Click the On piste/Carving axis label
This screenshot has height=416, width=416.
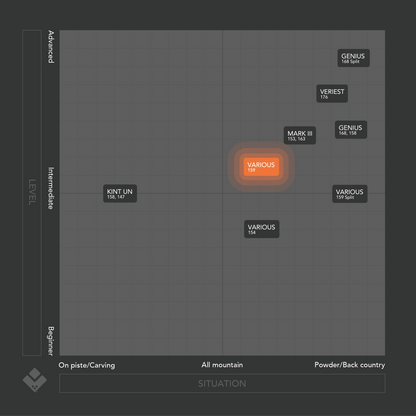[87, 365]
